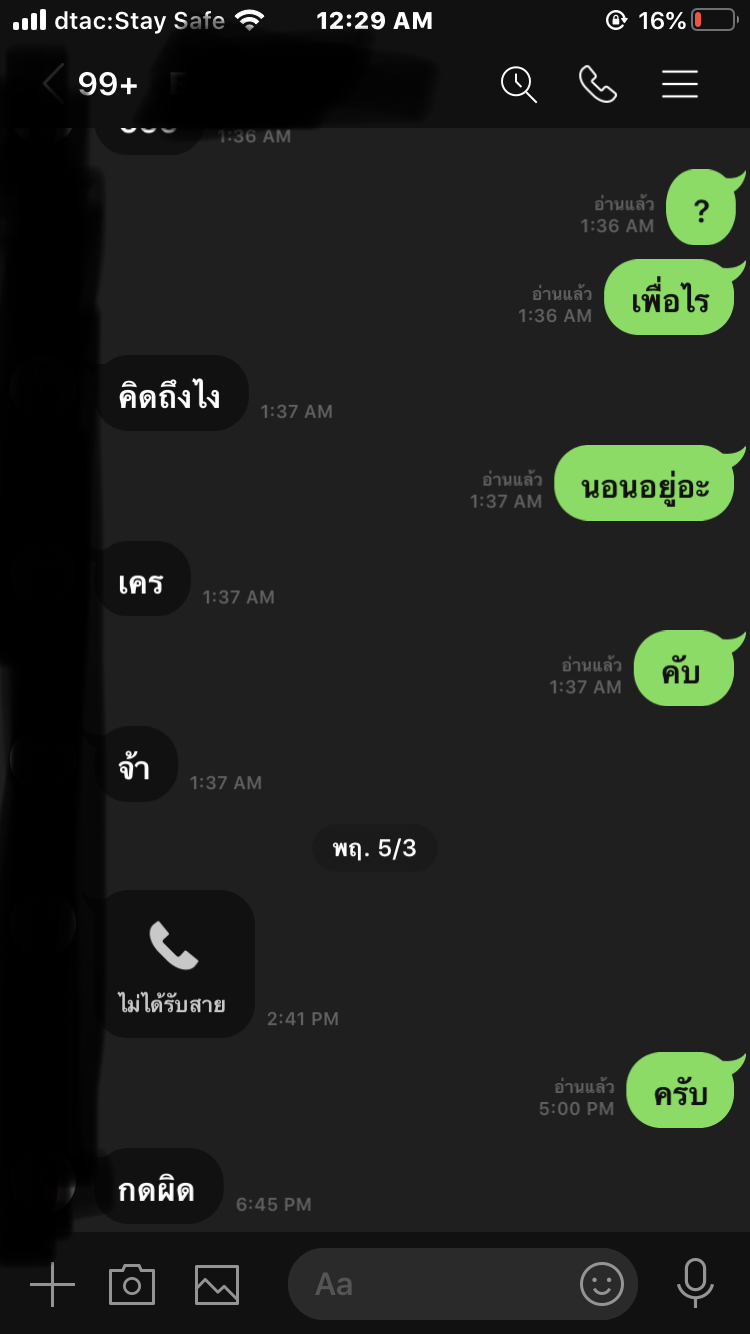
Task: Tap the received "เคร" message bubble
Action: point(143,579)
